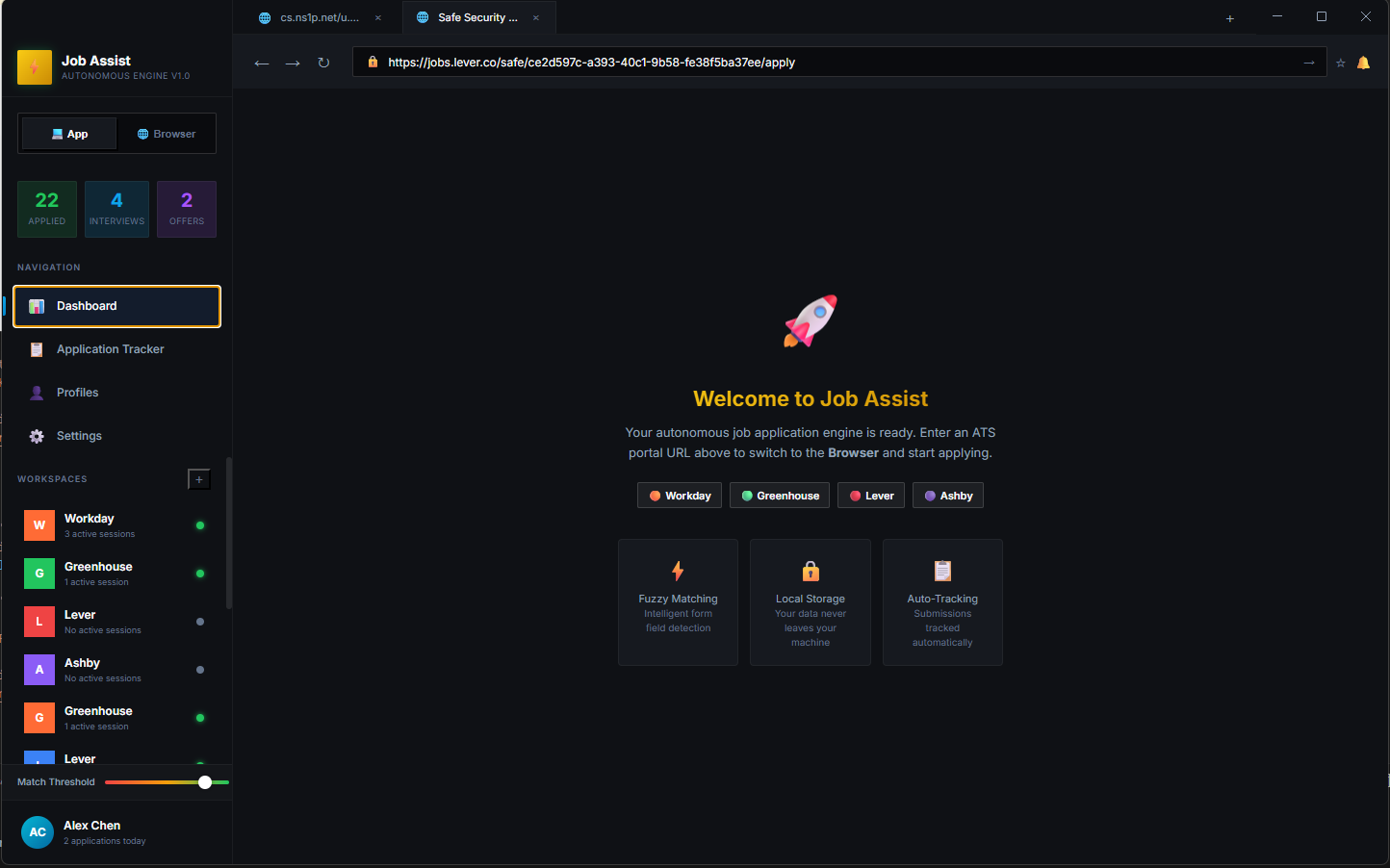Click the AC user avatar
Image resolution: width=1390 pixels, height=868 pixels.
tap(38, 832)
